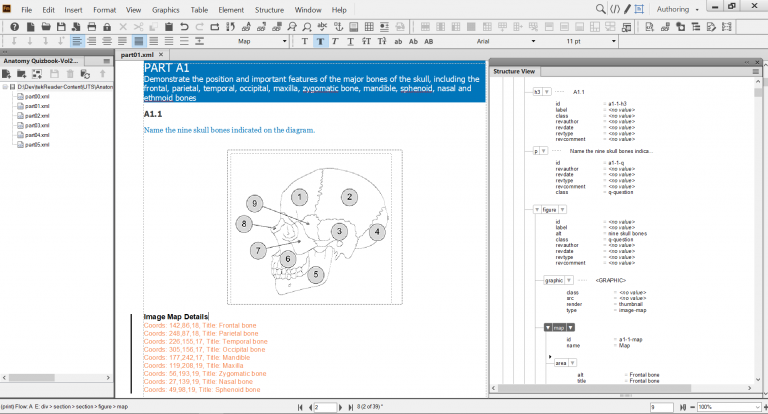
Task: Select part03.xml in book tree
Action: [x=37, y=125]
